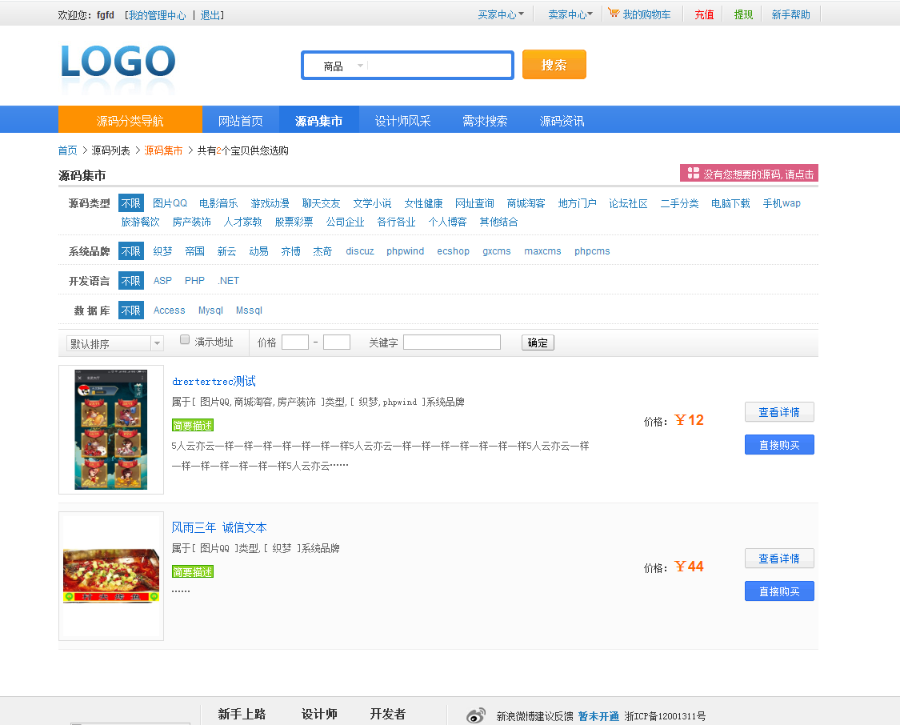
Task: Filter language by .NET
Action: (x=228, y=281)
